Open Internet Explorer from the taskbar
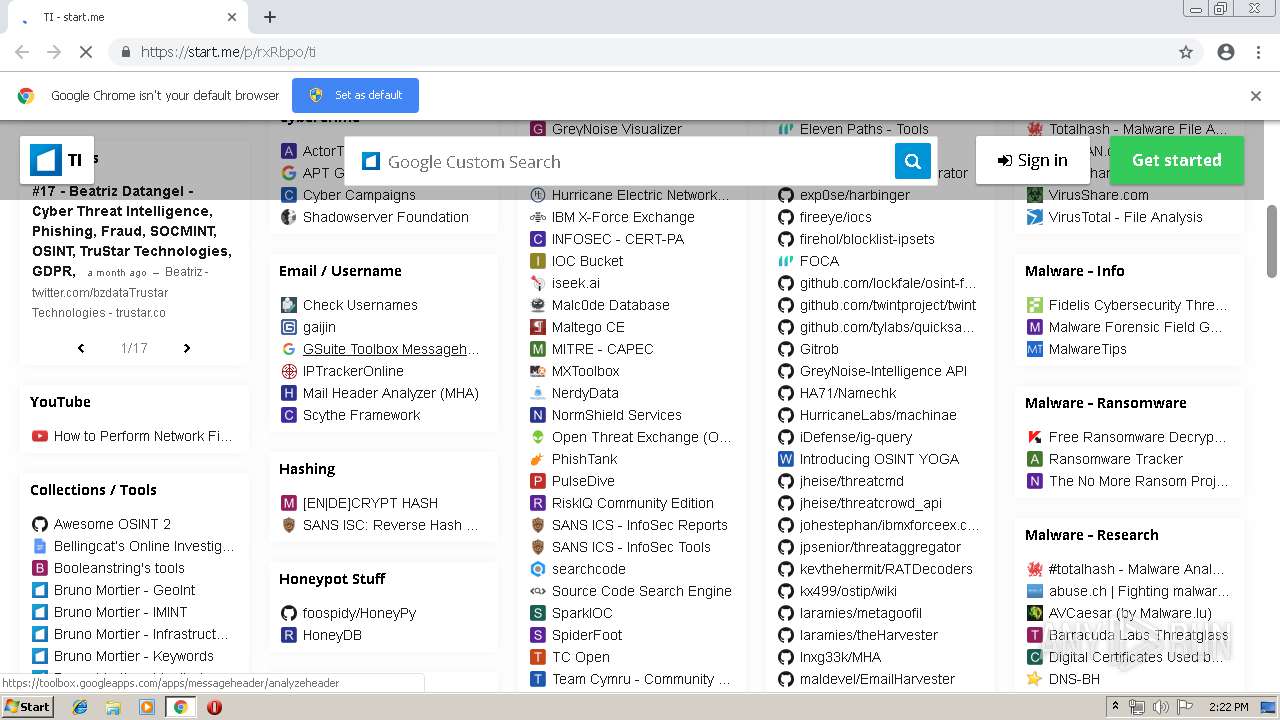This screenshot has width=1280, height=720. click(80, 707)
